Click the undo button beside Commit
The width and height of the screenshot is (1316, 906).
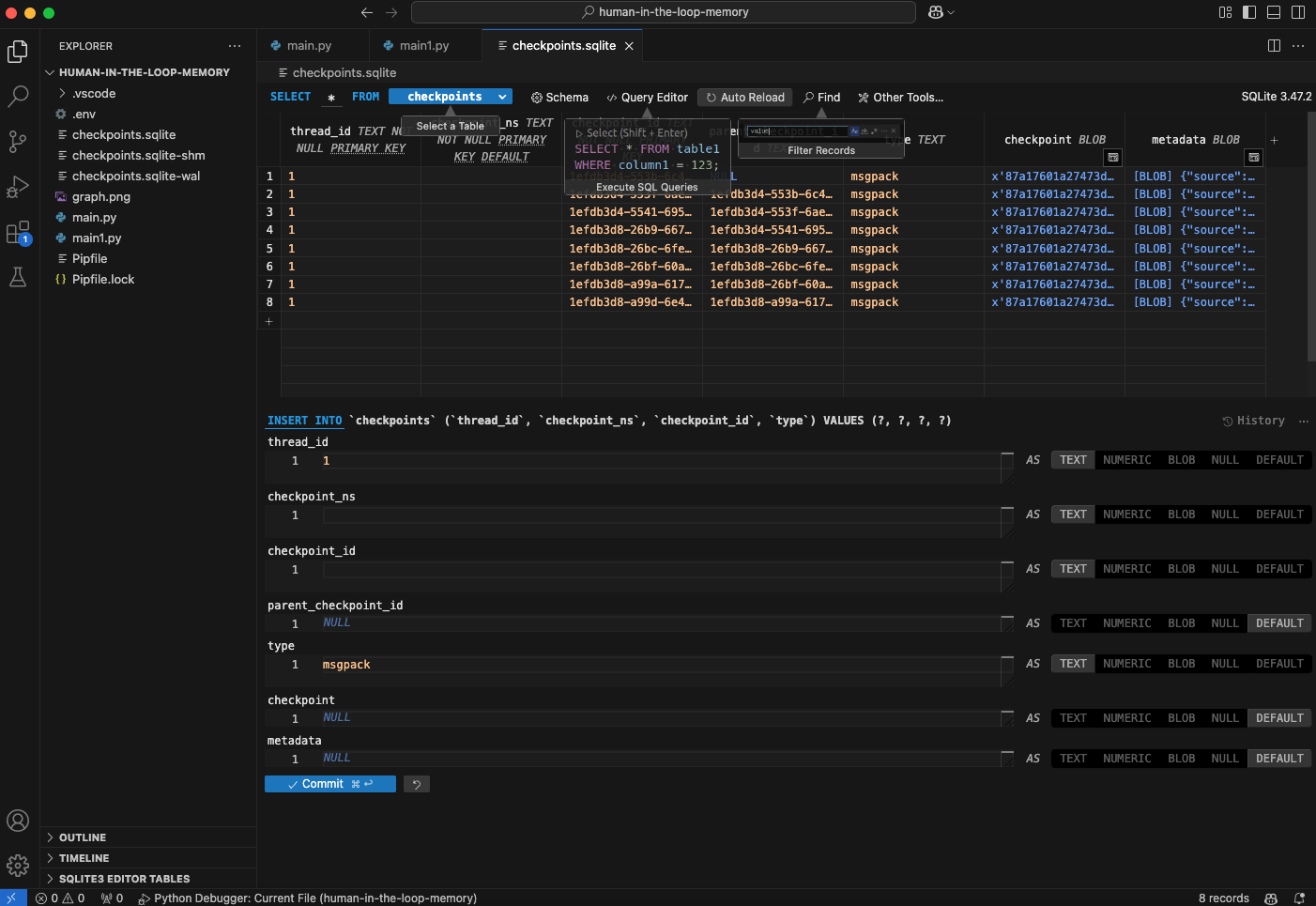coord(417,784)
